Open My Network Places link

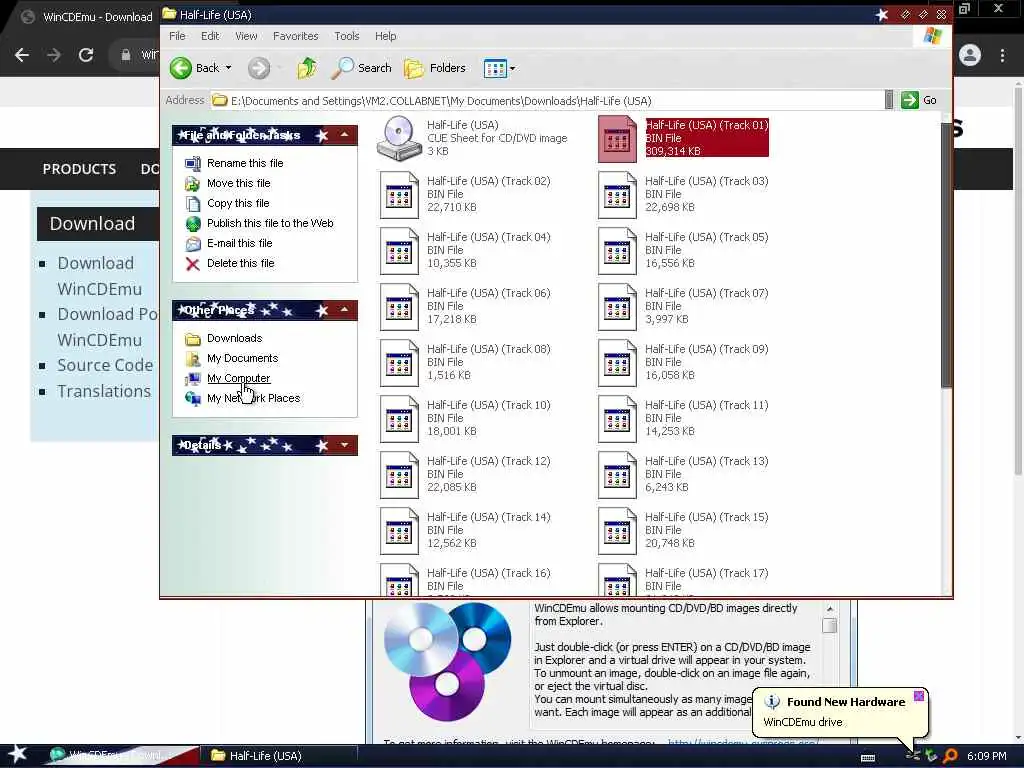253,398
